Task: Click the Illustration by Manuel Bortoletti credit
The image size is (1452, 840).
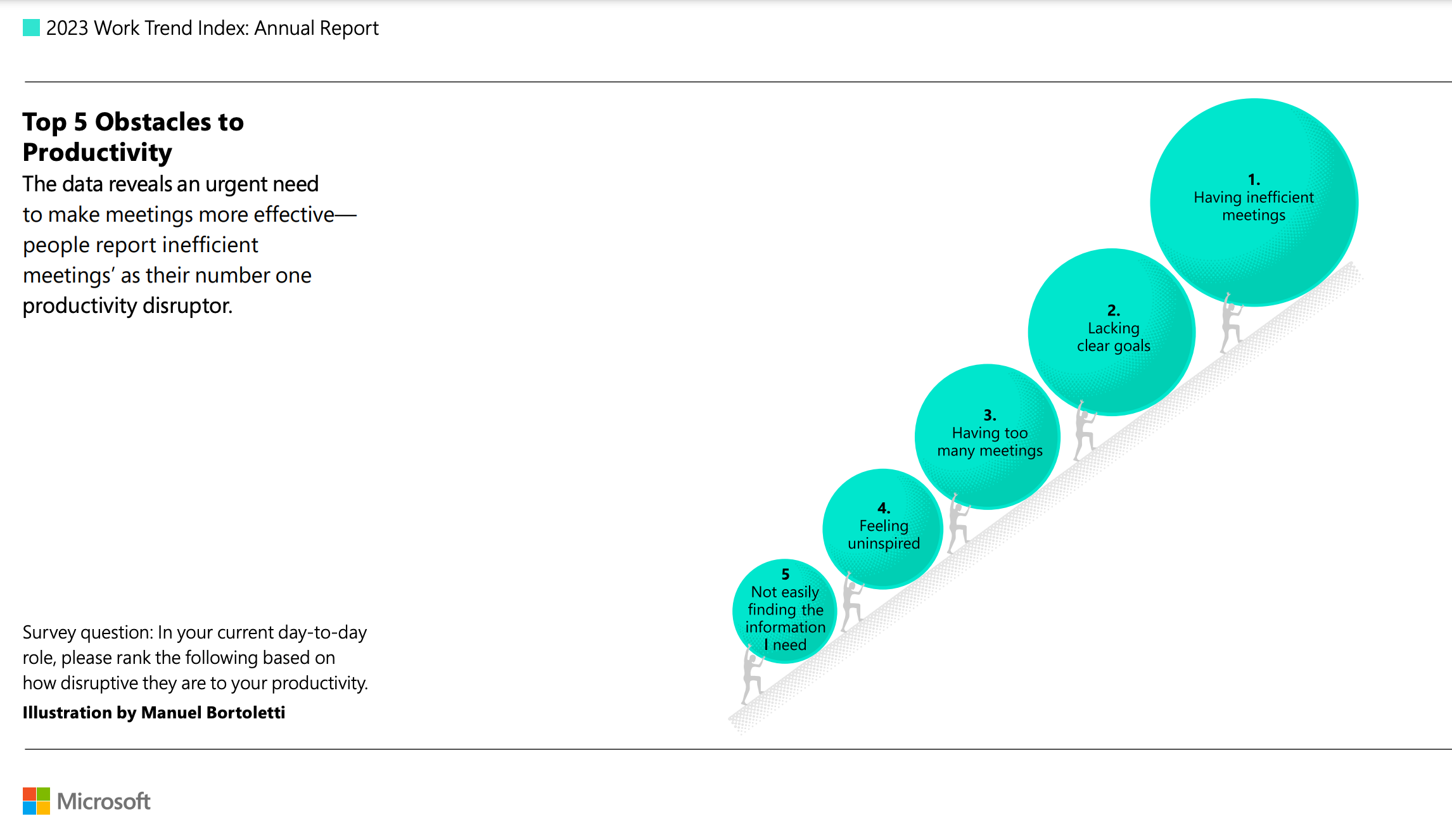Action: pyautogui.click(x=154, y=713)
